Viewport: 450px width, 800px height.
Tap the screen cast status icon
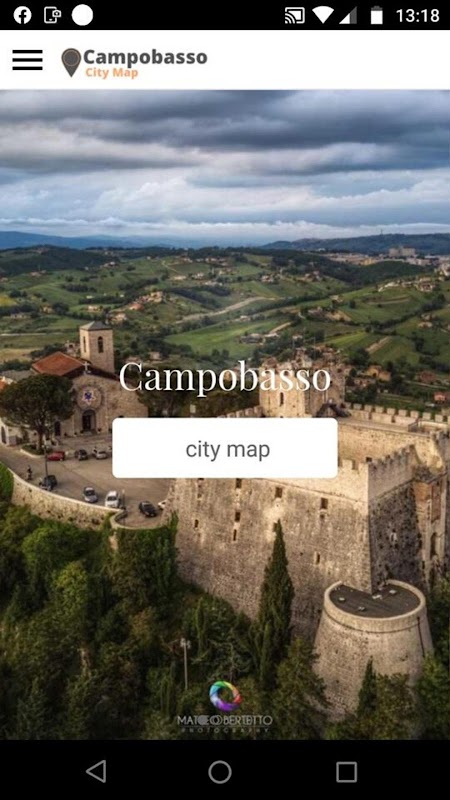(295, 15)
